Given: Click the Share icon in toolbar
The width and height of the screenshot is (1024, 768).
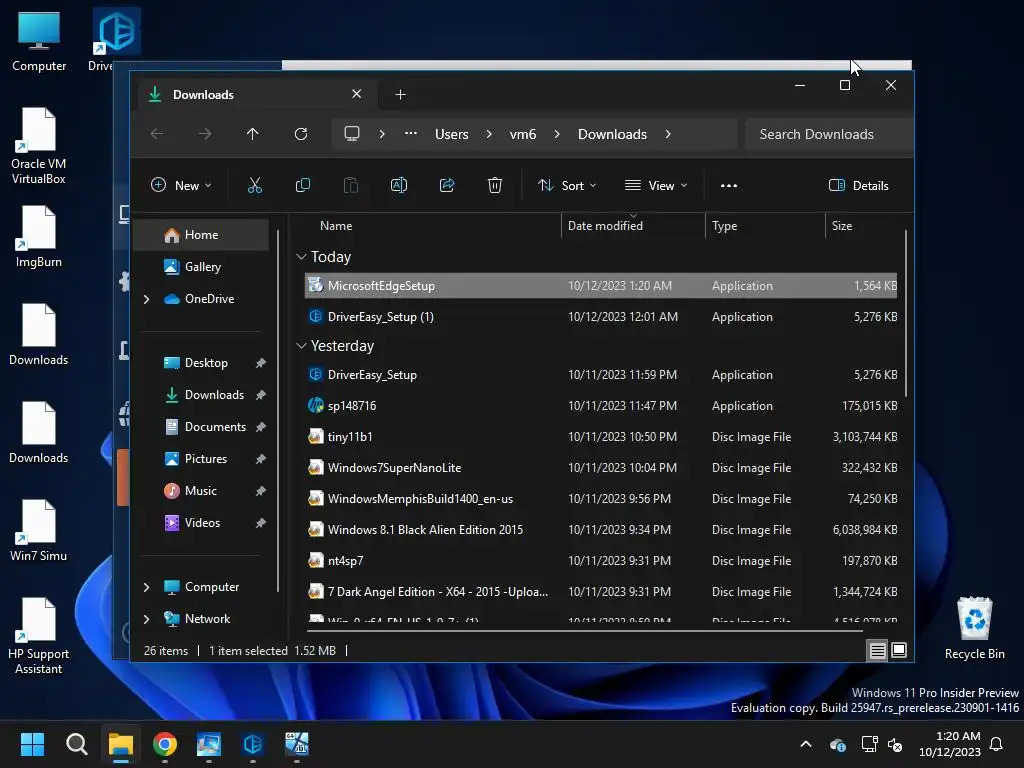Looking at the screenshot, I should click(447, 185).
